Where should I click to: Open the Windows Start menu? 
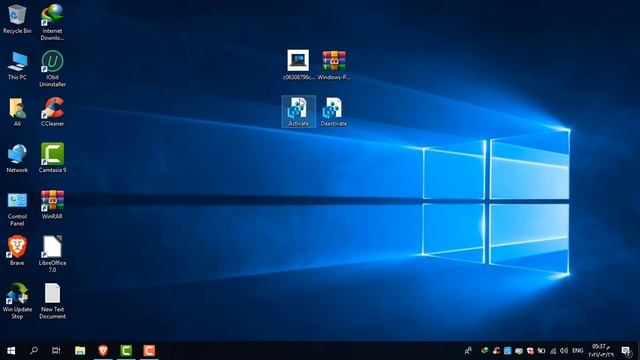point(11,351)
